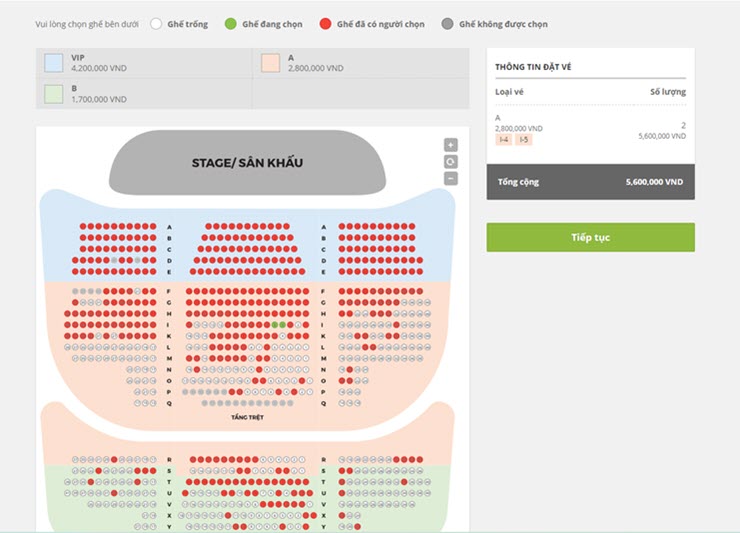Click the Tổng cộng total bar
The width and height of the screenshot is (740, 533).
[x=590, y=182]
